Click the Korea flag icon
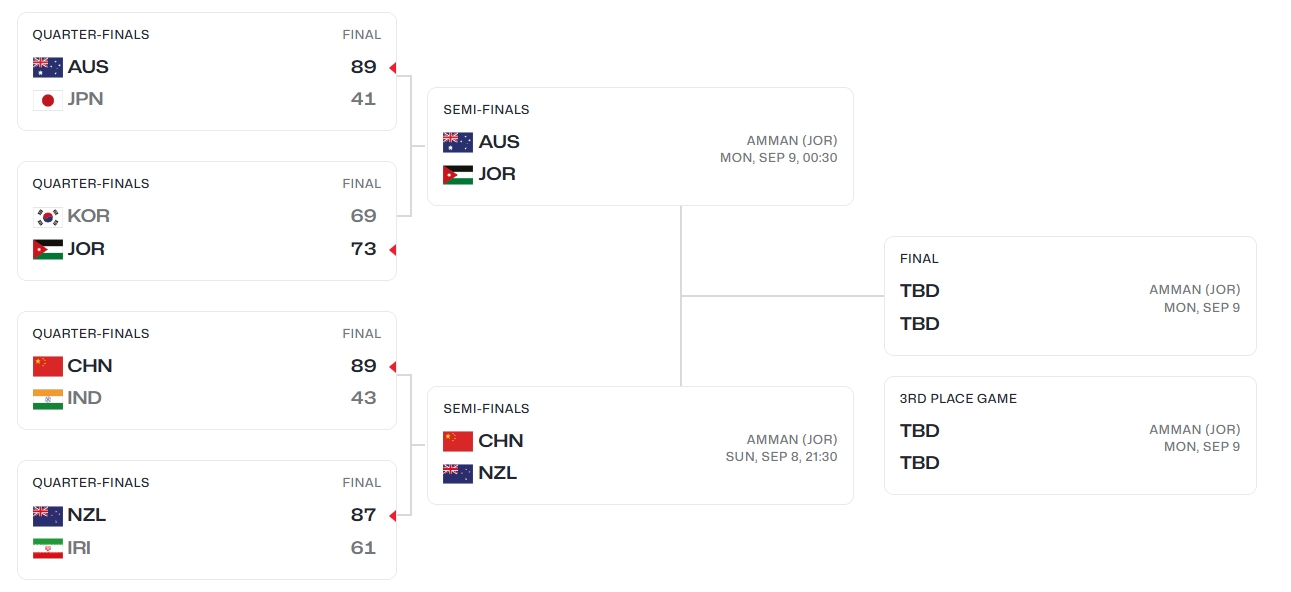This screenshot has width=1291, height=592. point(47,216)
